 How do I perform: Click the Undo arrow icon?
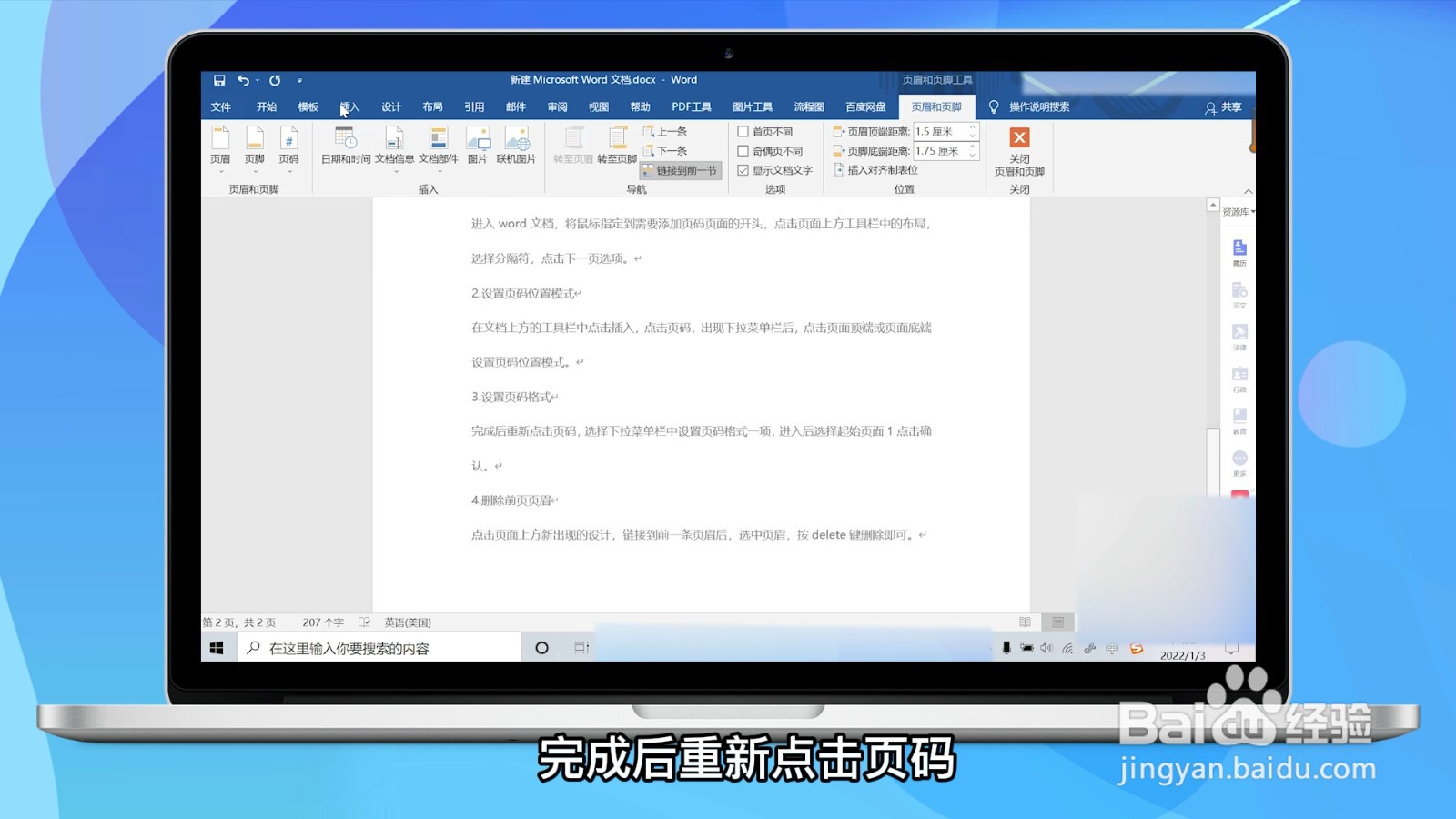coord(243,80)
